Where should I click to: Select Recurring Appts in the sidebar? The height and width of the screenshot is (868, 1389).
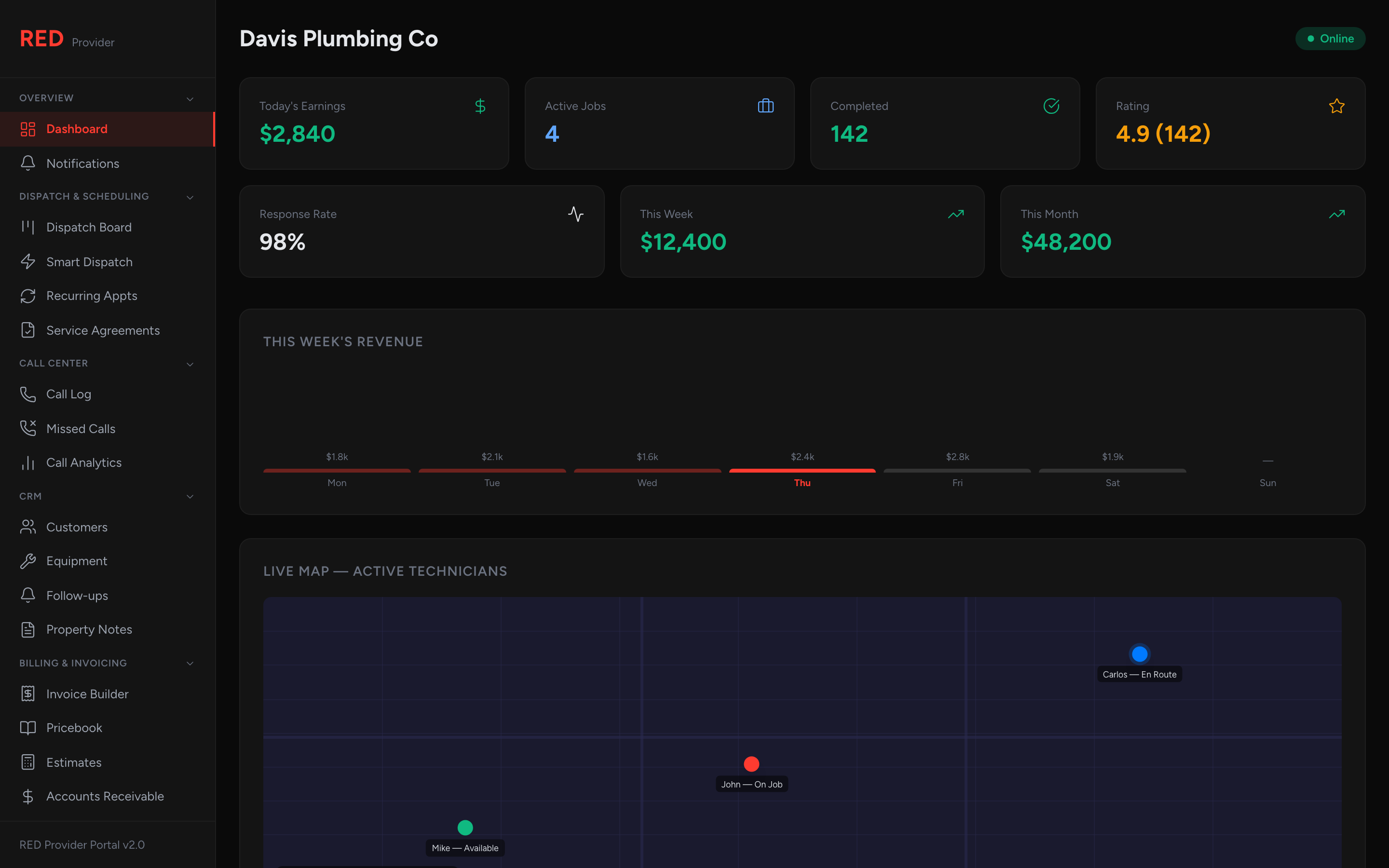108,296
